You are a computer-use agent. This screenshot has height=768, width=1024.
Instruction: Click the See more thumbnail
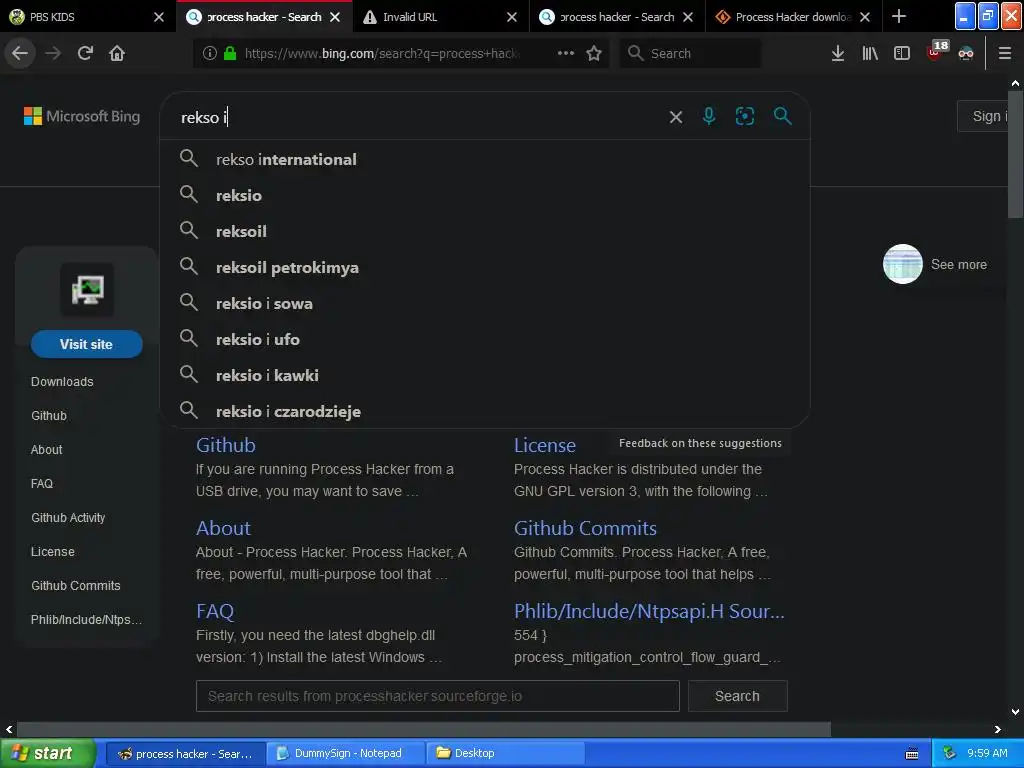[903, 264]
